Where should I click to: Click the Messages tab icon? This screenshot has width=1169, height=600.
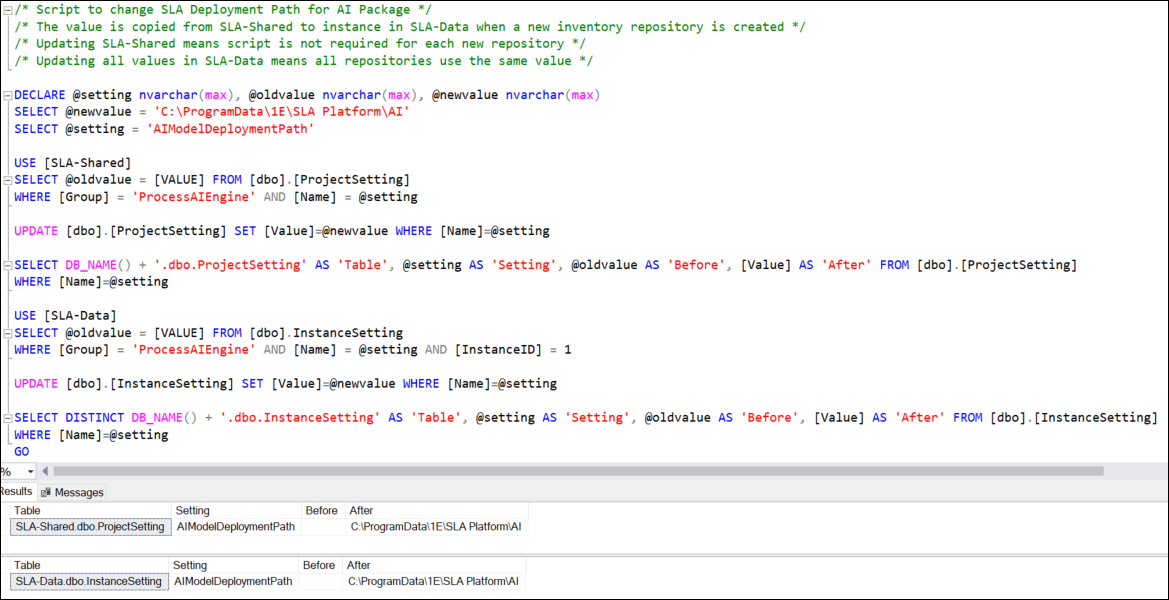(46, 492)
